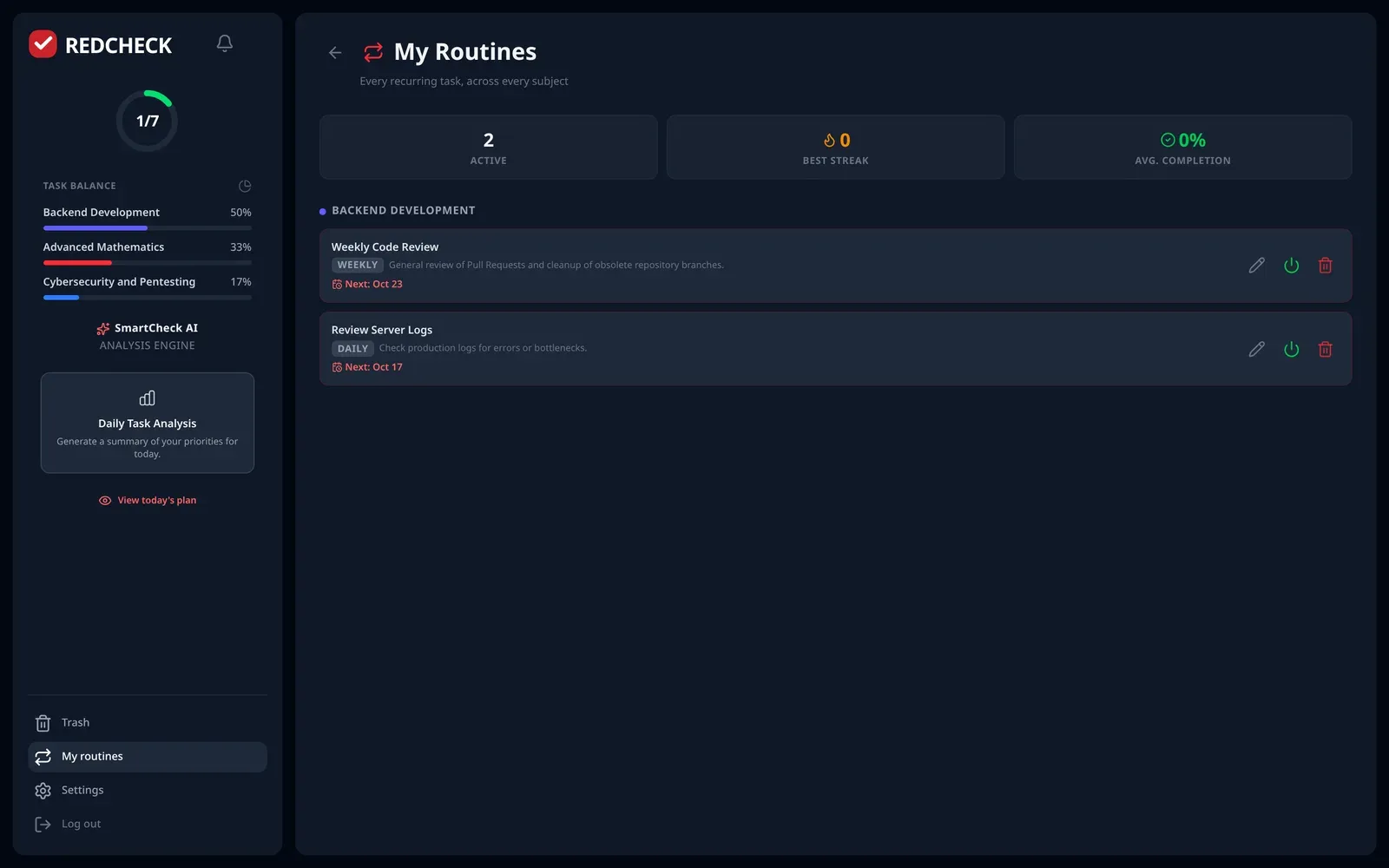Click the Review Server Logs title
Image resolution: width=1389 pixels, height=868 pixels.
point(382,330)
